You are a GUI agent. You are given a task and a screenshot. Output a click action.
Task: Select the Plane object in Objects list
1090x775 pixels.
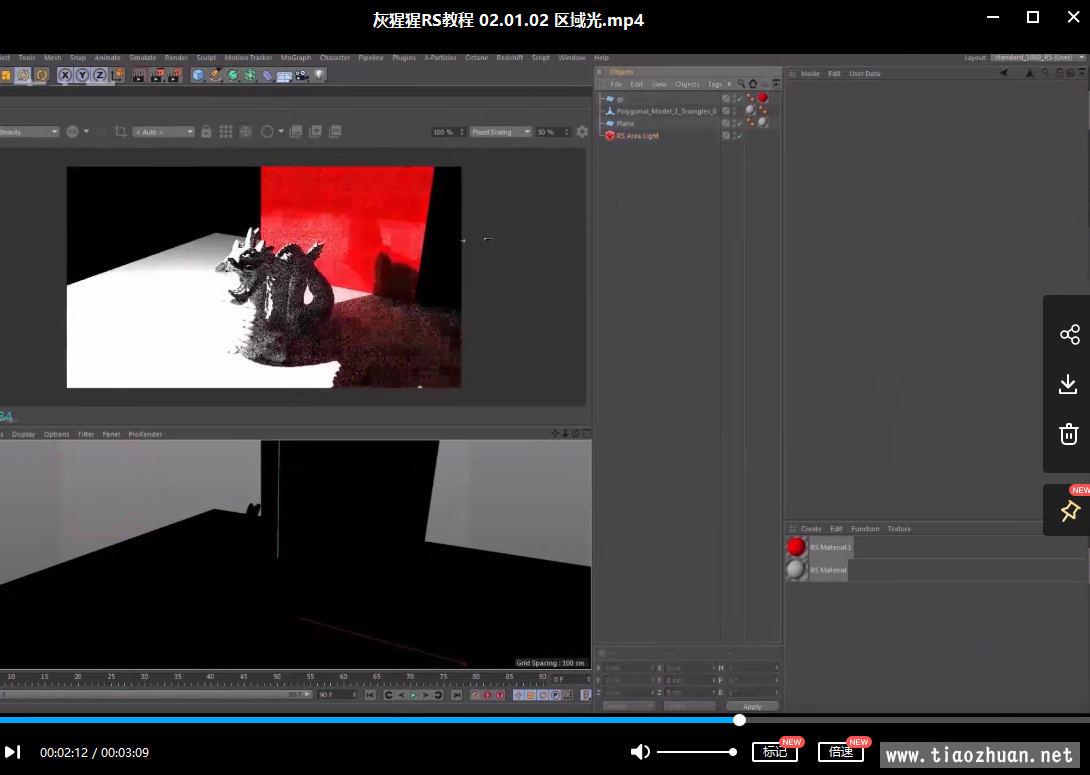tap(626, 124)
